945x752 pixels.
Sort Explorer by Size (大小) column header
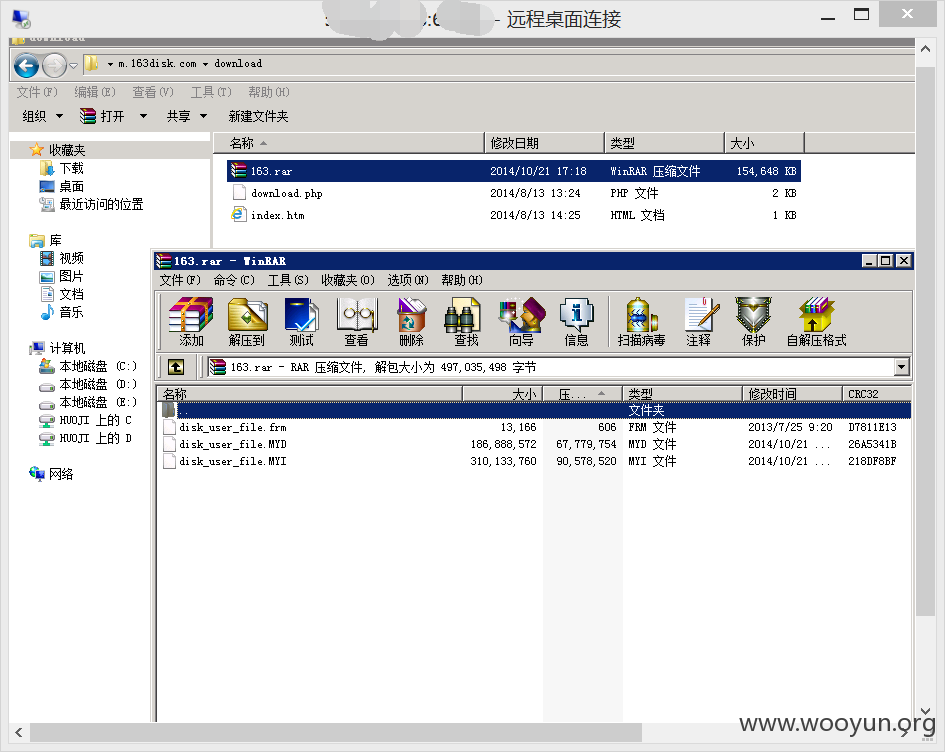pos(764,143)
